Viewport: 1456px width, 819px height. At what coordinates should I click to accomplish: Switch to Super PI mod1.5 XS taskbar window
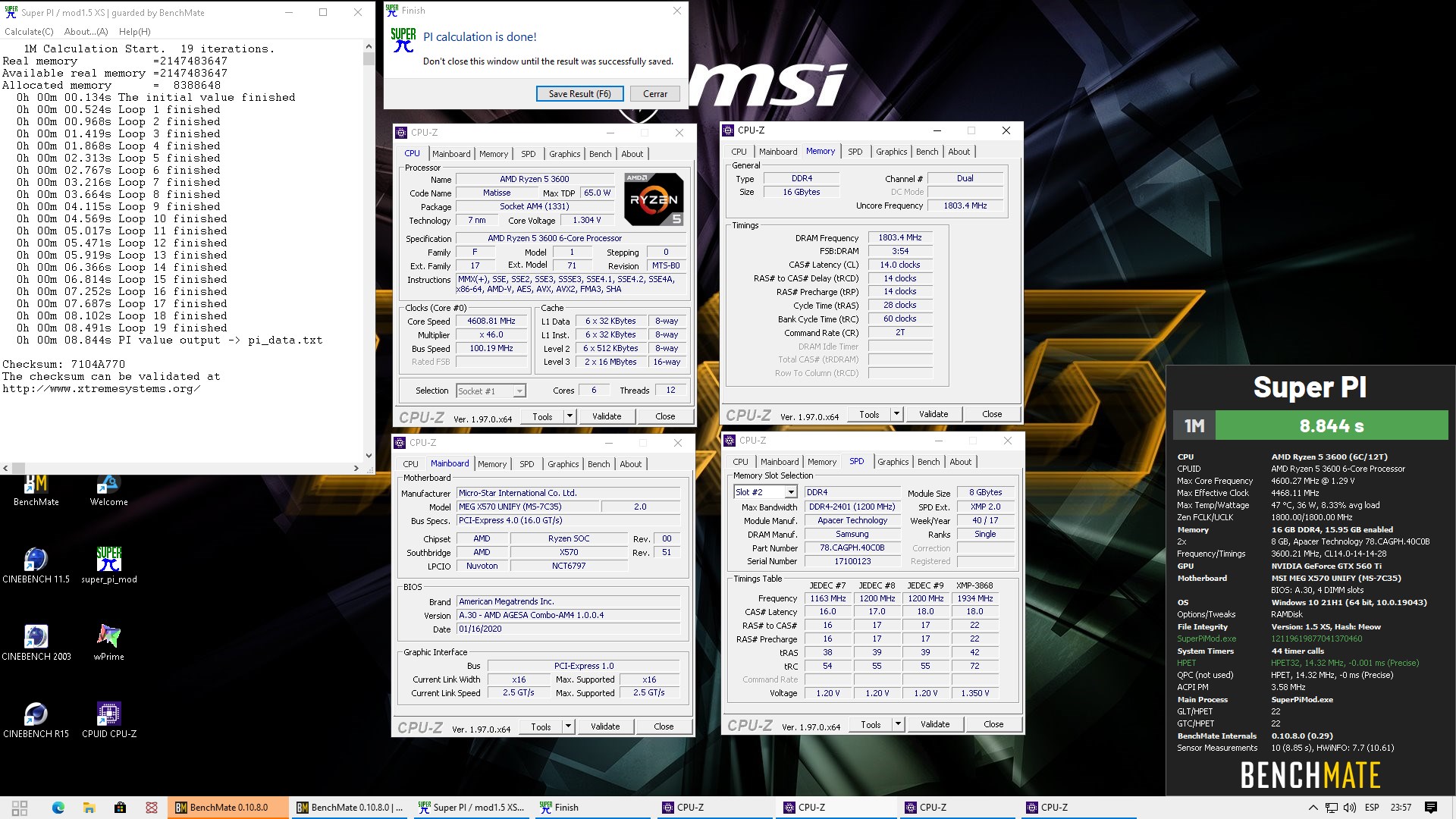point(471,808)
